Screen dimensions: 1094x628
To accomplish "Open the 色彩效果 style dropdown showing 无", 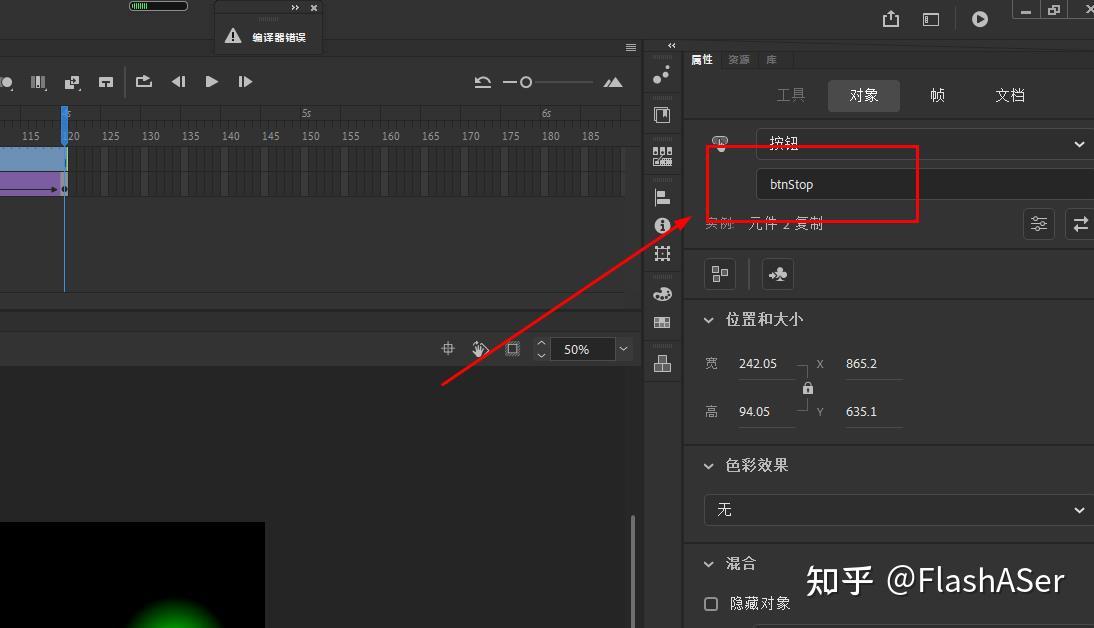I will [x=897, y=510].
